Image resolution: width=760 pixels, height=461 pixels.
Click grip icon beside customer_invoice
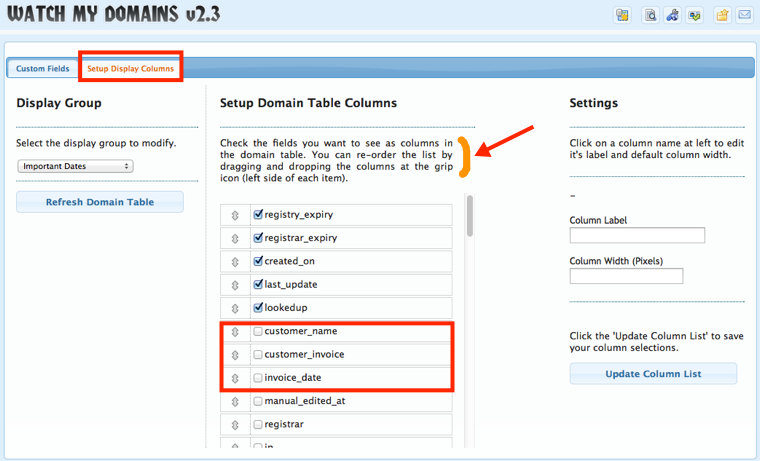coord(235,355)
